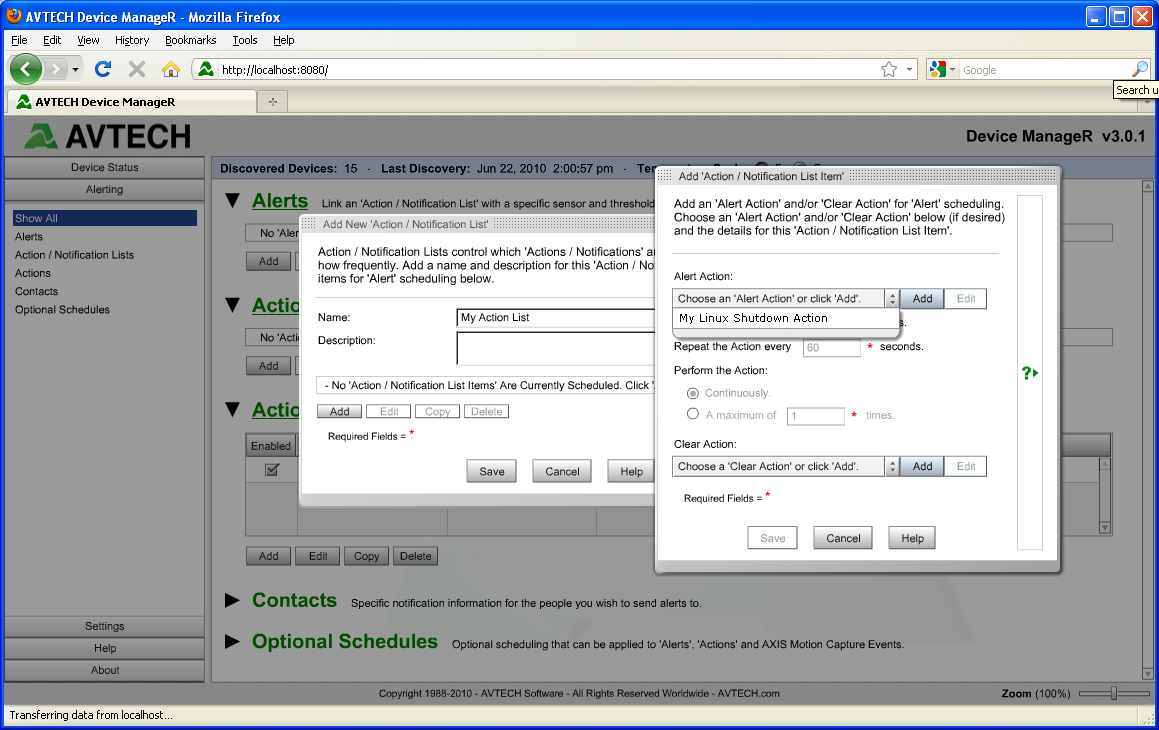Expand the Contacts section triangle
The image size is (1159, 730).
coord(232,600)
